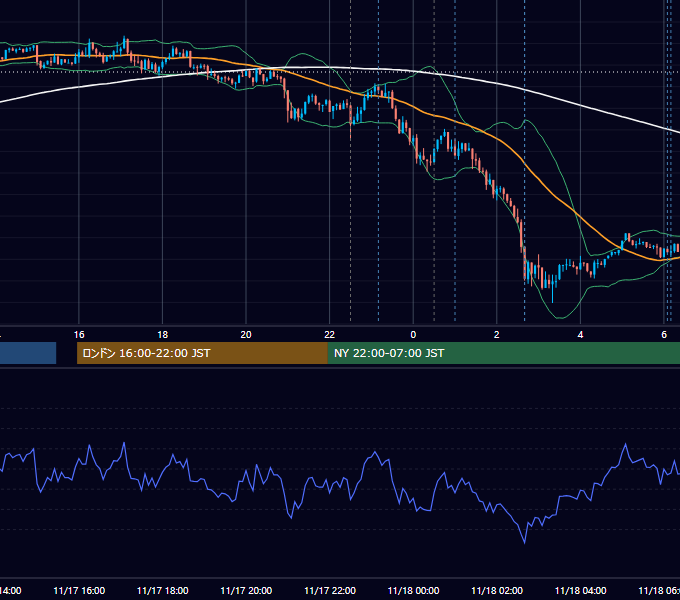Click hour label 6 on price chart axis

[x=664, y=335]
